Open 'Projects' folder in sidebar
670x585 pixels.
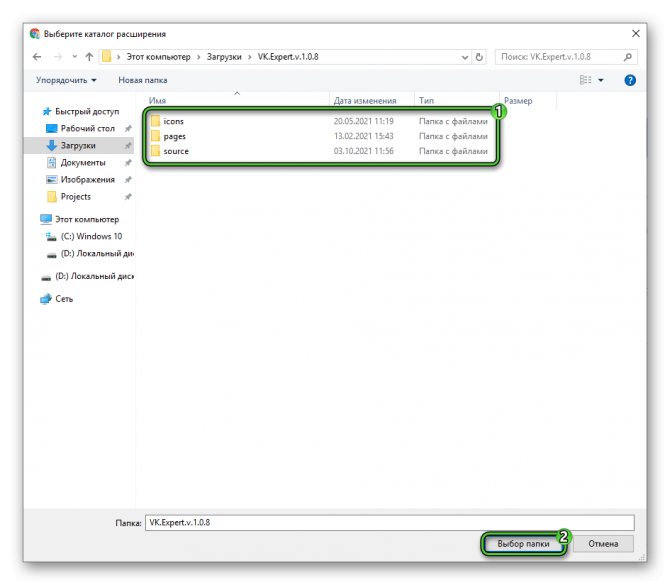coord(76,197)
